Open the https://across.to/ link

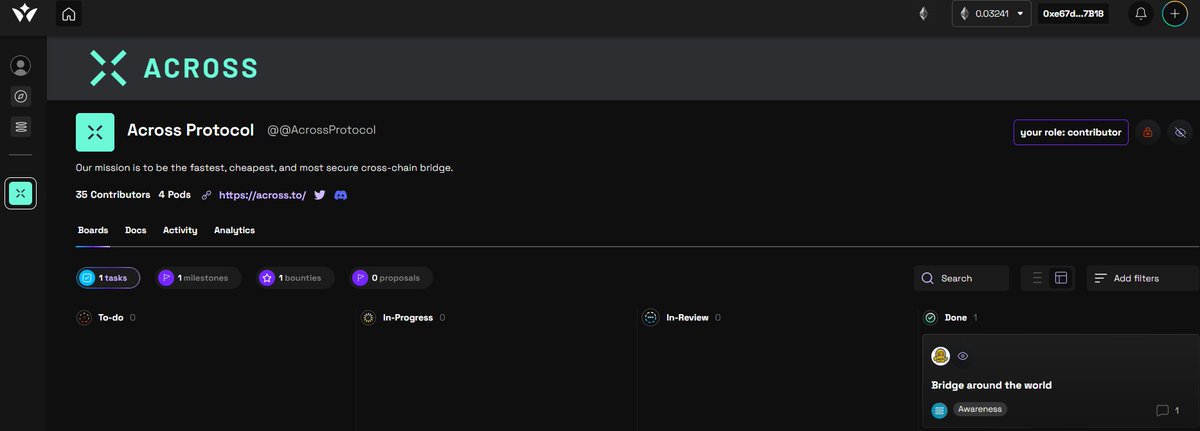pos(262,195)
